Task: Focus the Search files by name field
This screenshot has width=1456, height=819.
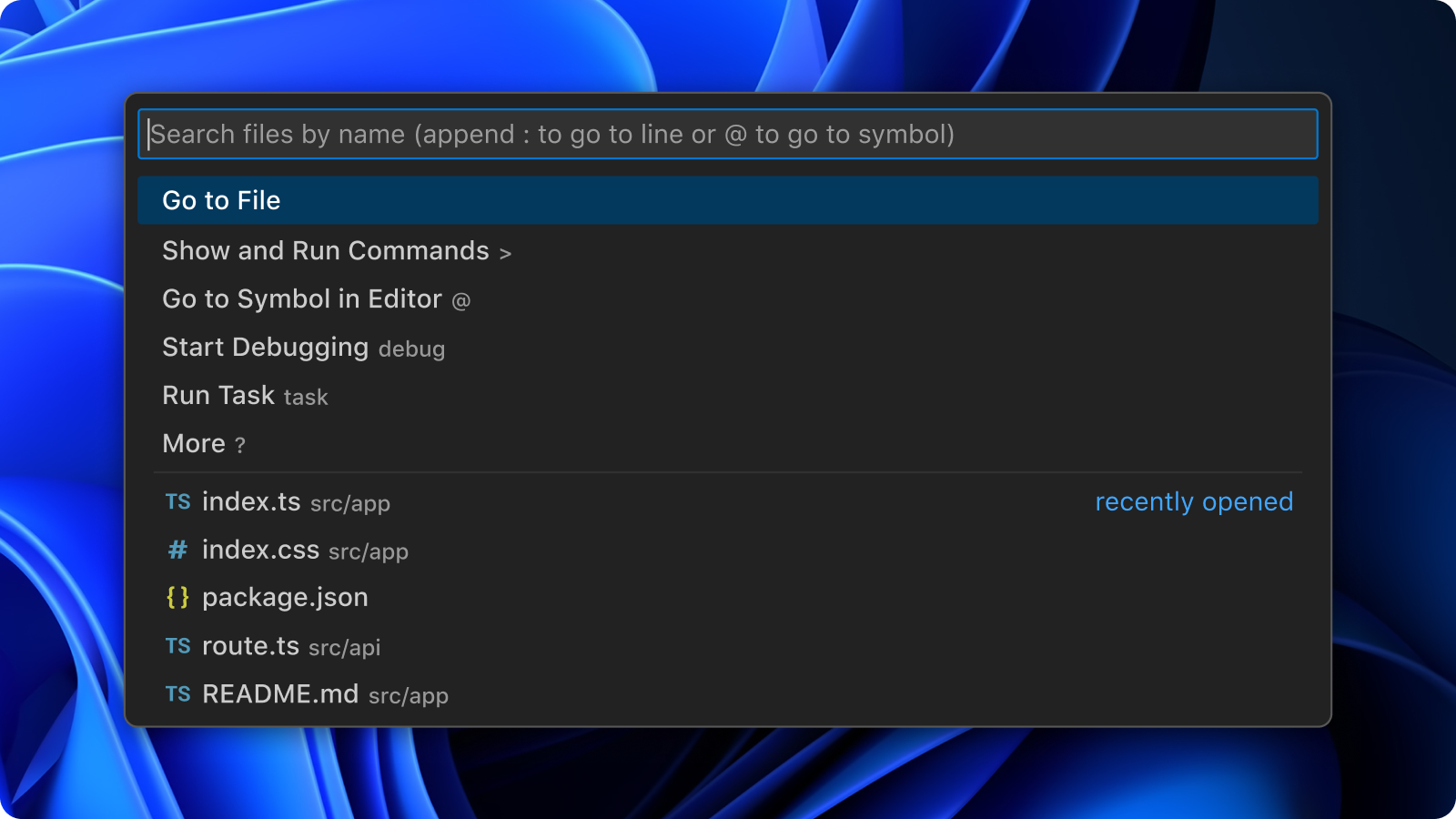Action: click(x=728, y=135)
